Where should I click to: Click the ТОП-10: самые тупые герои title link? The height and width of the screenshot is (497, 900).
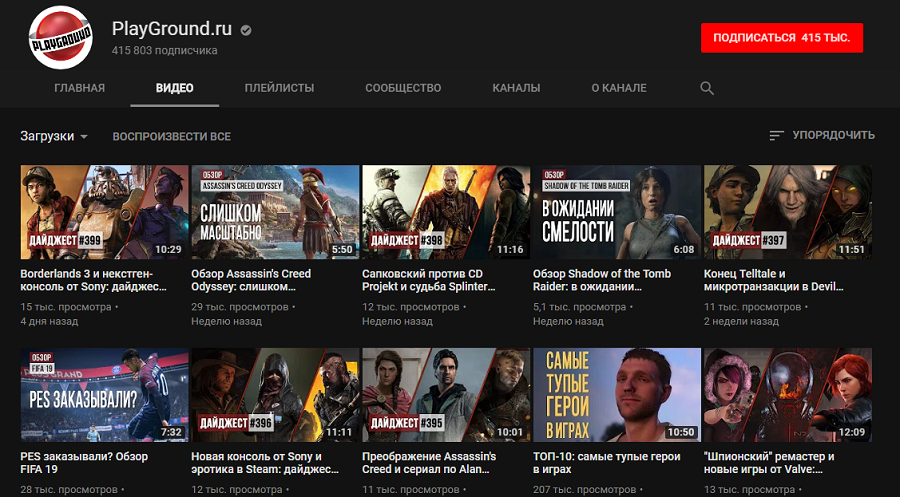tap(607, 463)
